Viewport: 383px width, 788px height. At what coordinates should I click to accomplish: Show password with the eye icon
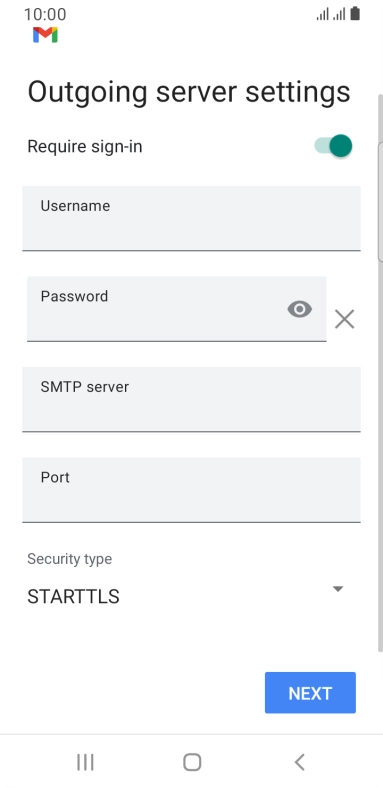tap(300, 309)
